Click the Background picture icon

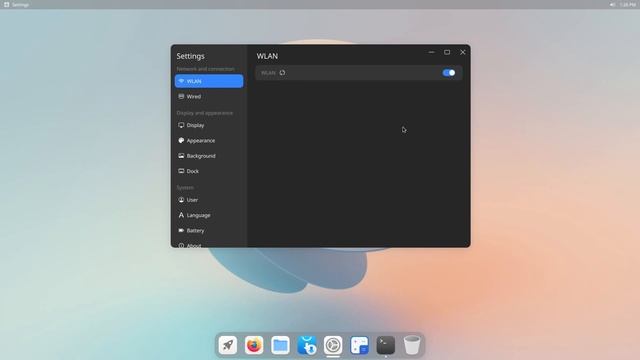181,156
